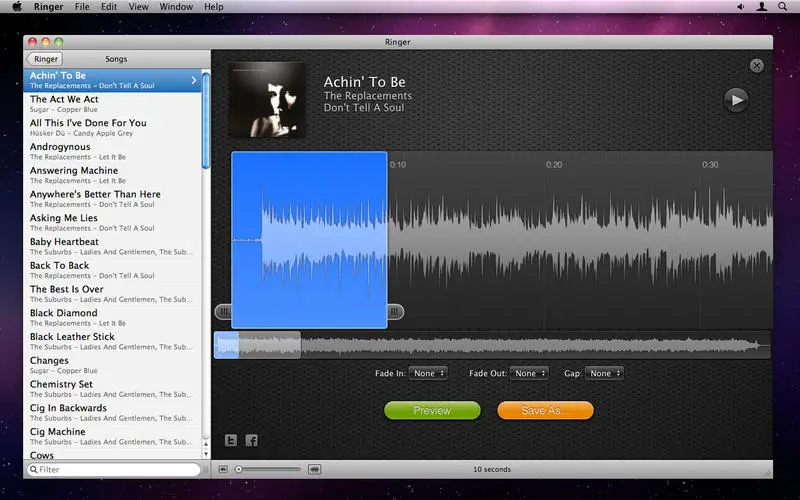Click the song list scrollbar thumb
800x500 pixels.
pos(206,120)
